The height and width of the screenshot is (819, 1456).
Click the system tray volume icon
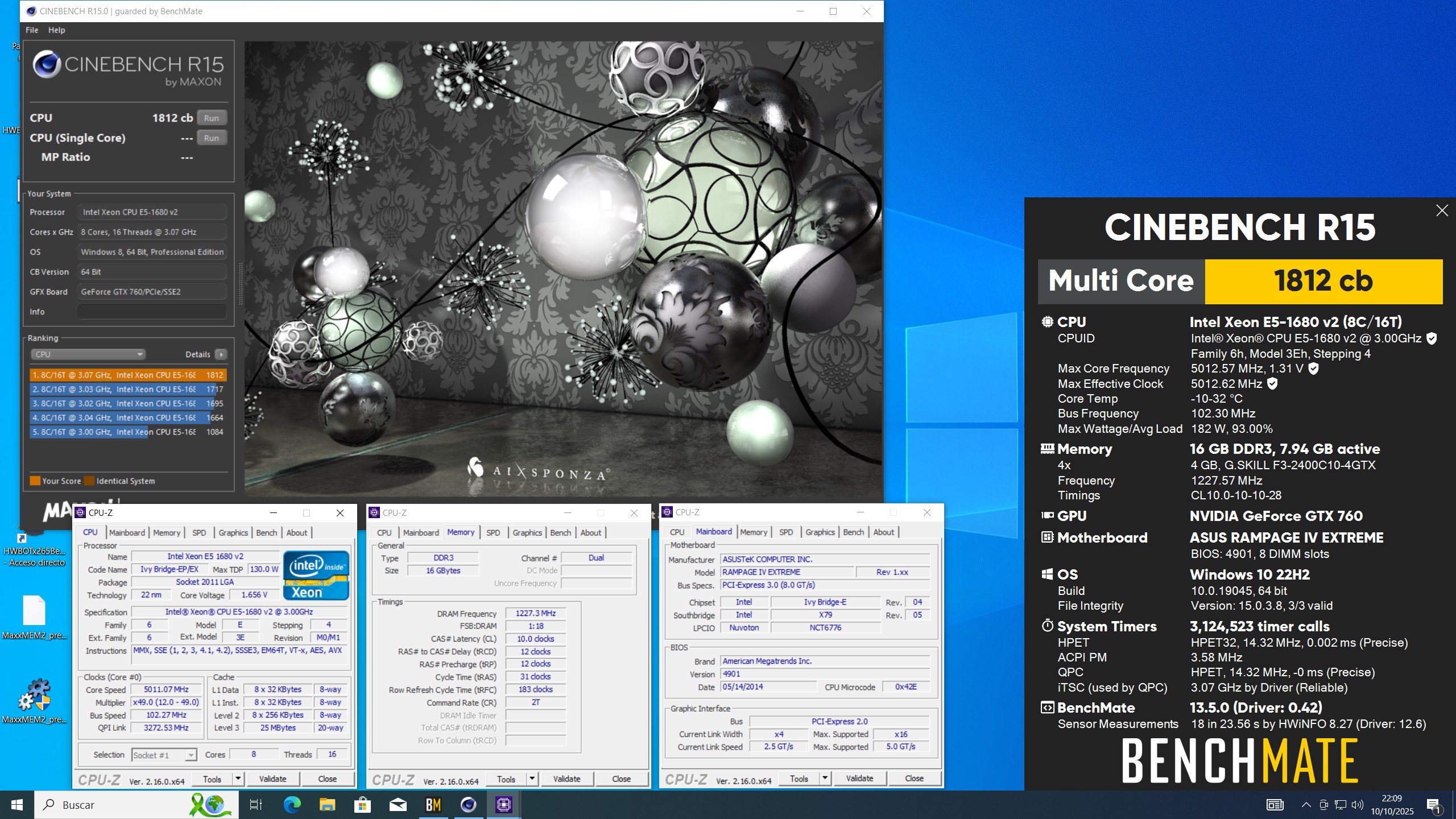point(1358,805)
